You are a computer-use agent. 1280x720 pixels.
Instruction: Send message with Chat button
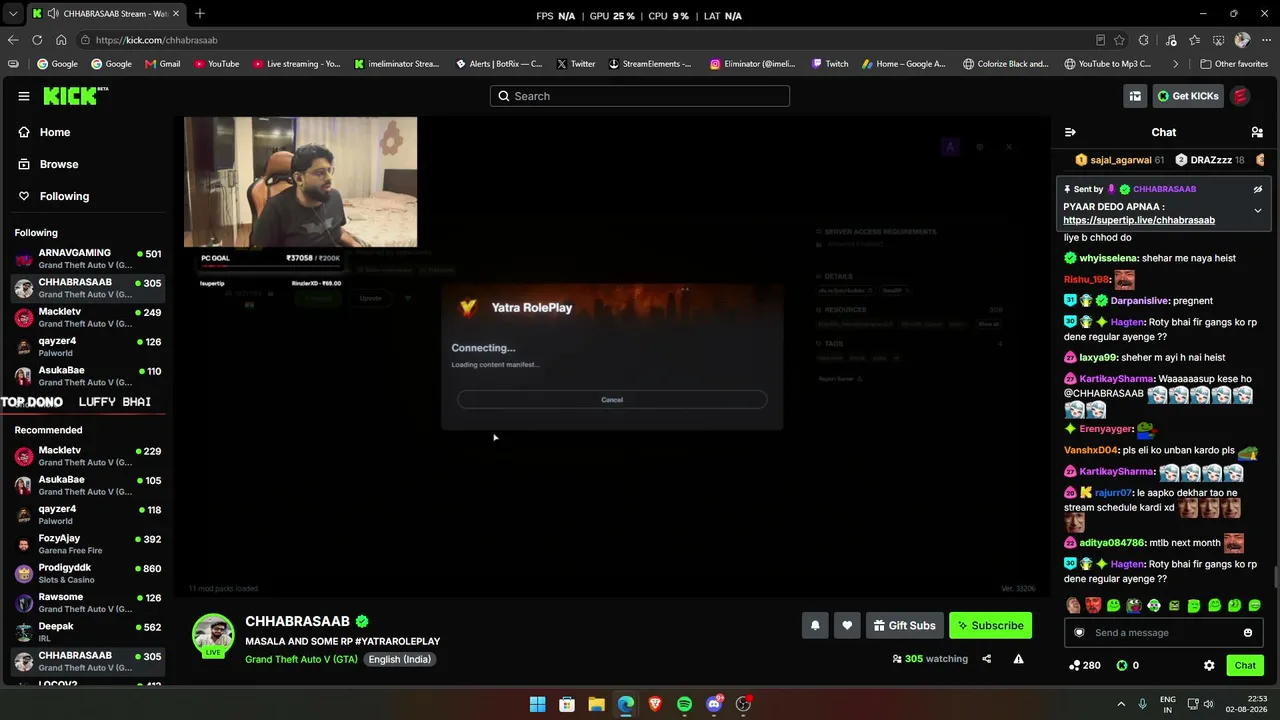1245,665
